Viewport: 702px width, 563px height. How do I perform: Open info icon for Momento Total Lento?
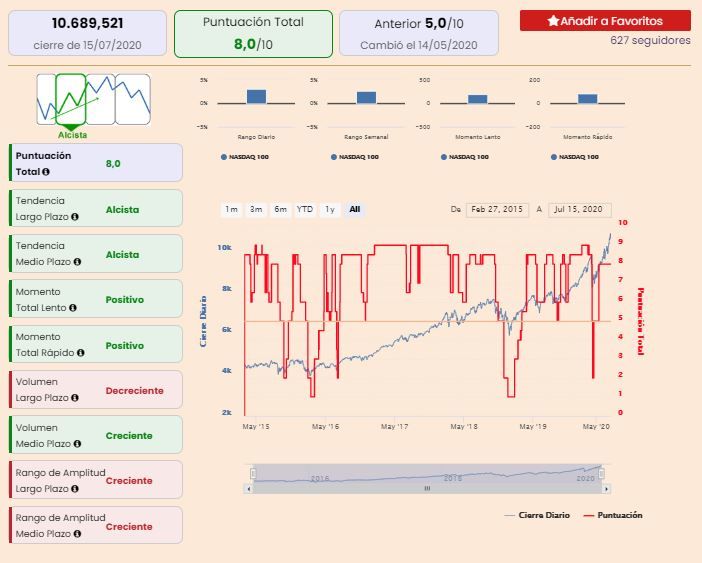pos(73,308)
